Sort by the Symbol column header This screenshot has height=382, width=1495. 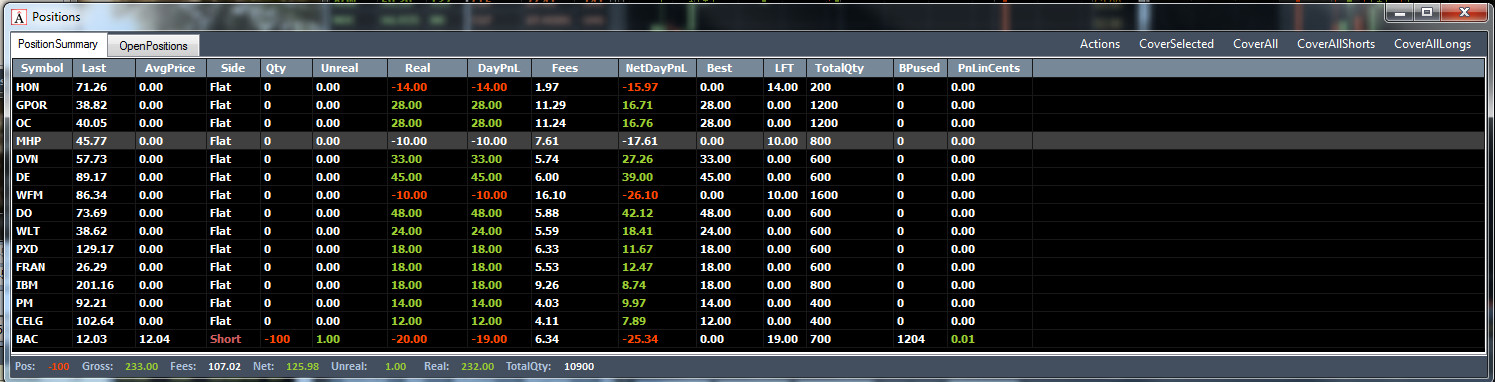click(43, 68)
